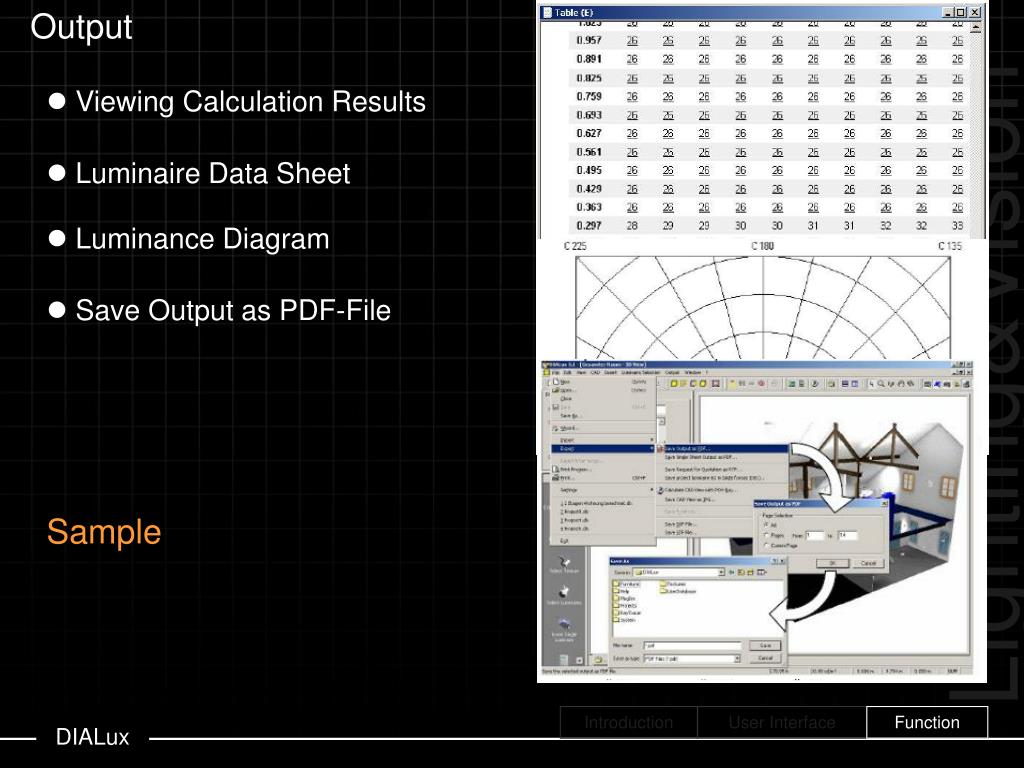Click the To page number field
The width and height of the screenshot is (1024, 768).
click(848, 536)
